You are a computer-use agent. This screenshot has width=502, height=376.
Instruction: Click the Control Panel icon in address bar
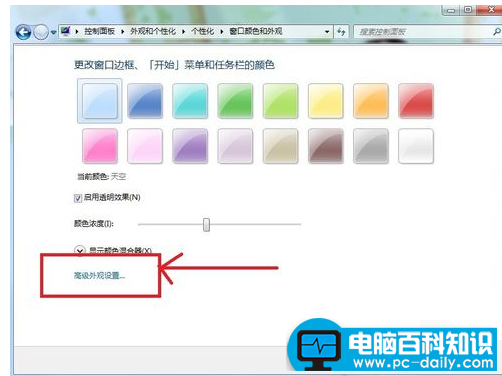65,31
